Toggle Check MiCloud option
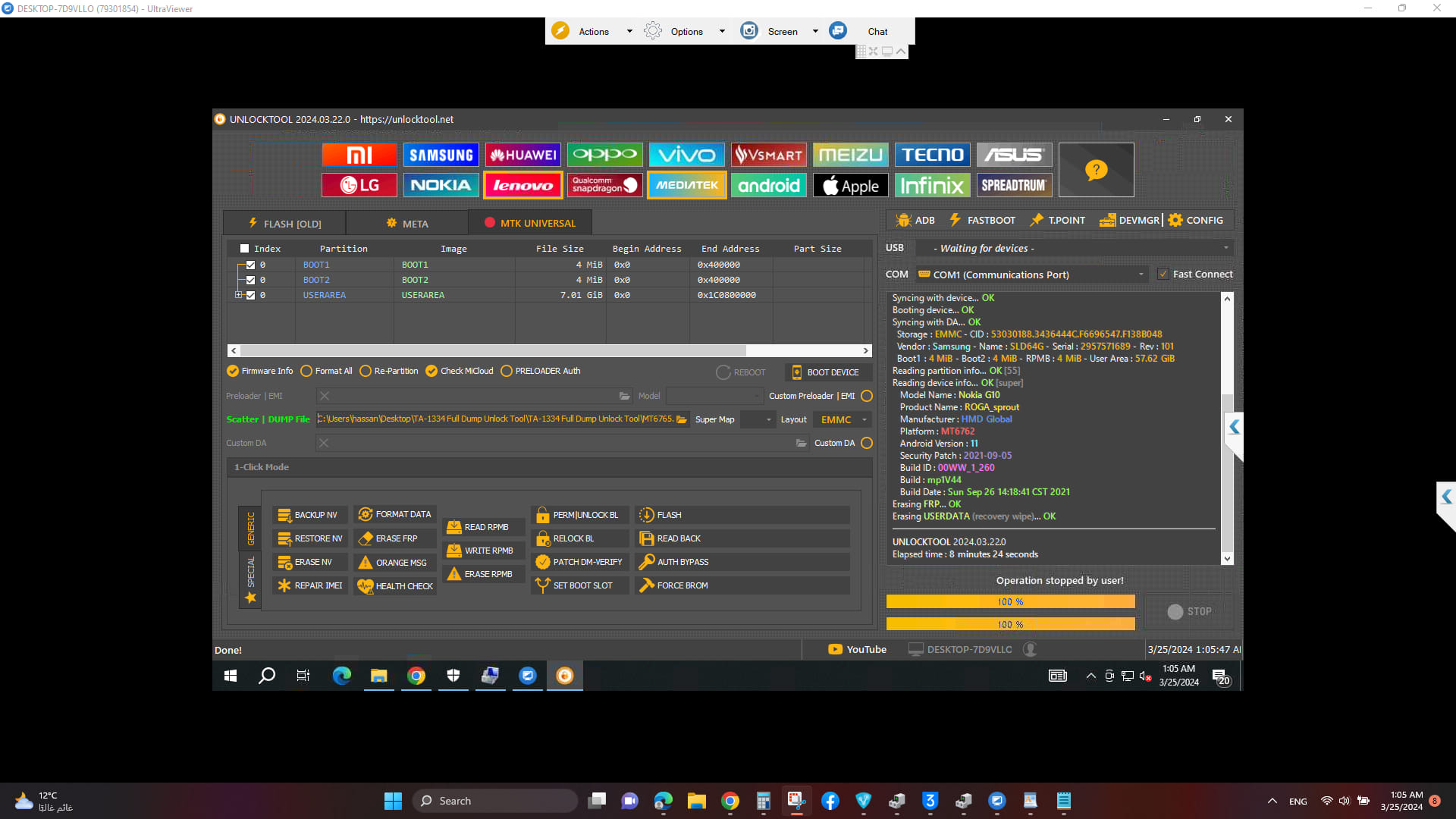 tap(460, 371)
